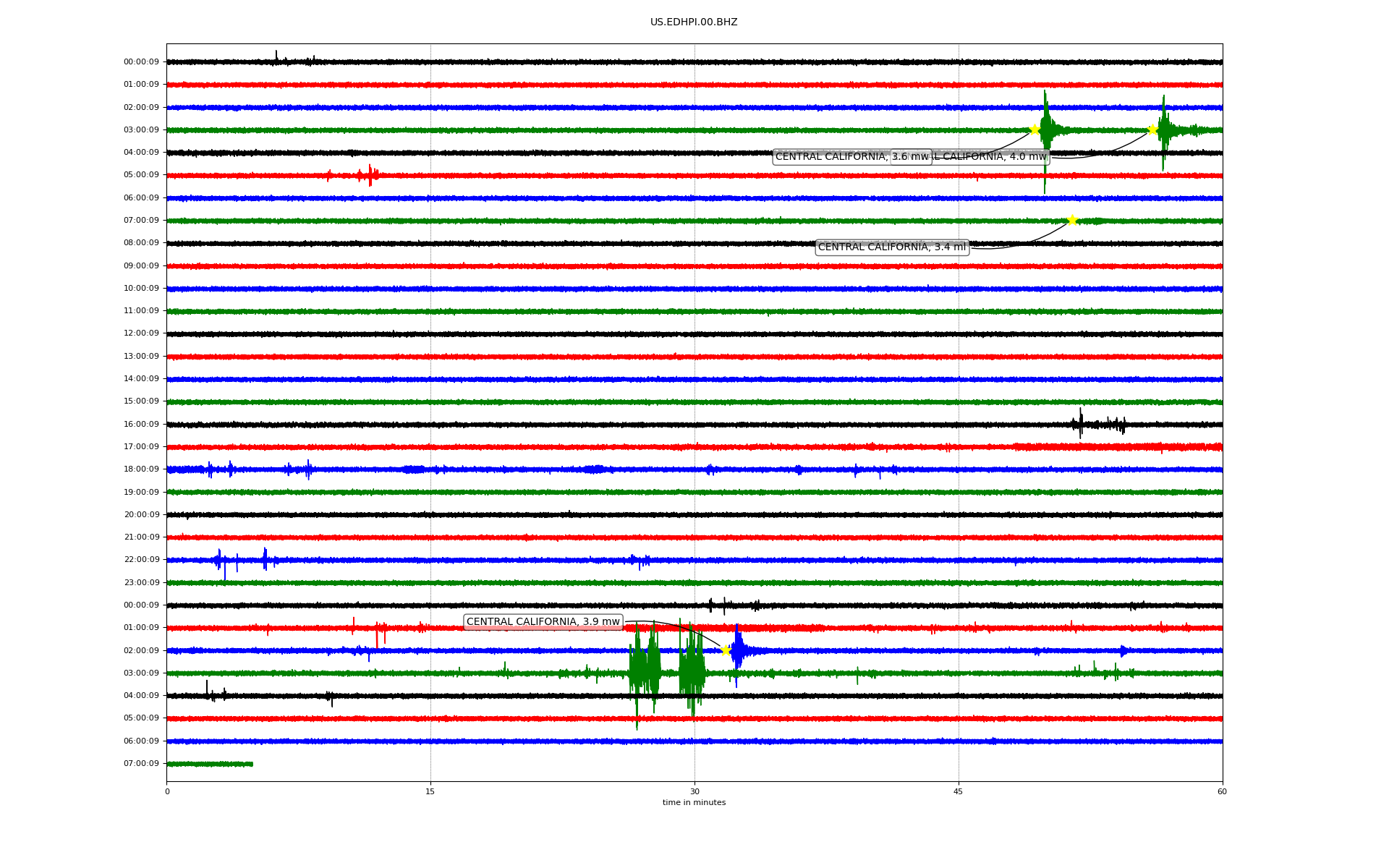
Task: Click the 18:00:09 row time label
Action: [x=141, y=469]
